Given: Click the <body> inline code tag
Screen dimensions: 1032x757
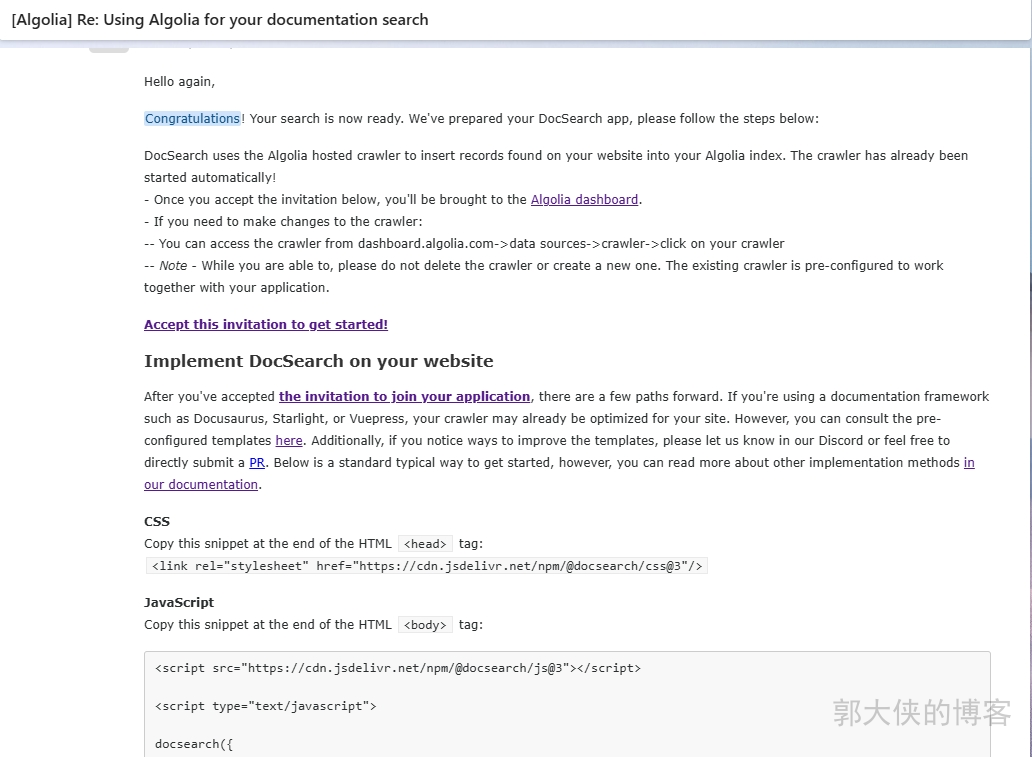Looking at the screenshot, I should click(x=425, y=625).
